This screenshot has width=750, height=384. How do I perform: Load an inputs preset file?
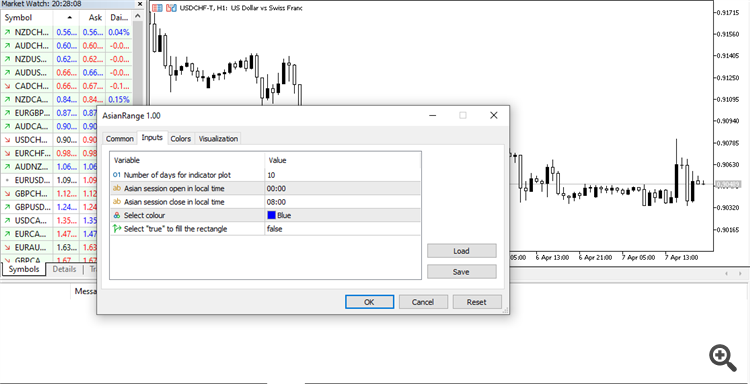pos(462,251)
